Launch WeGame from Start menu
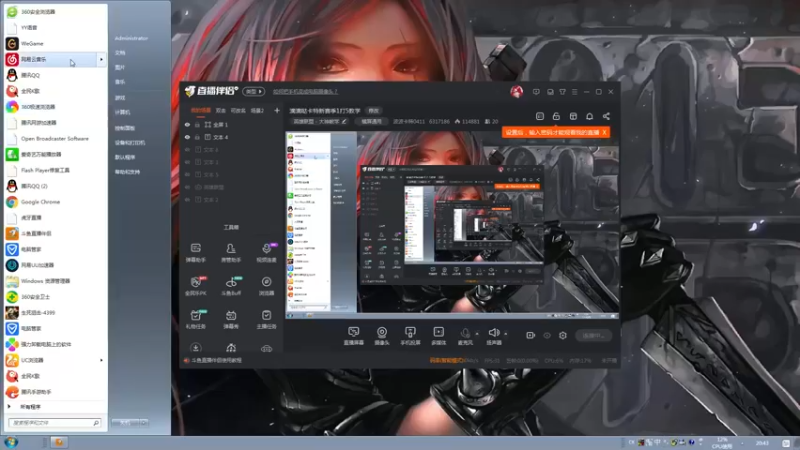This screenshot has width=800, height=450. (56, 43)
